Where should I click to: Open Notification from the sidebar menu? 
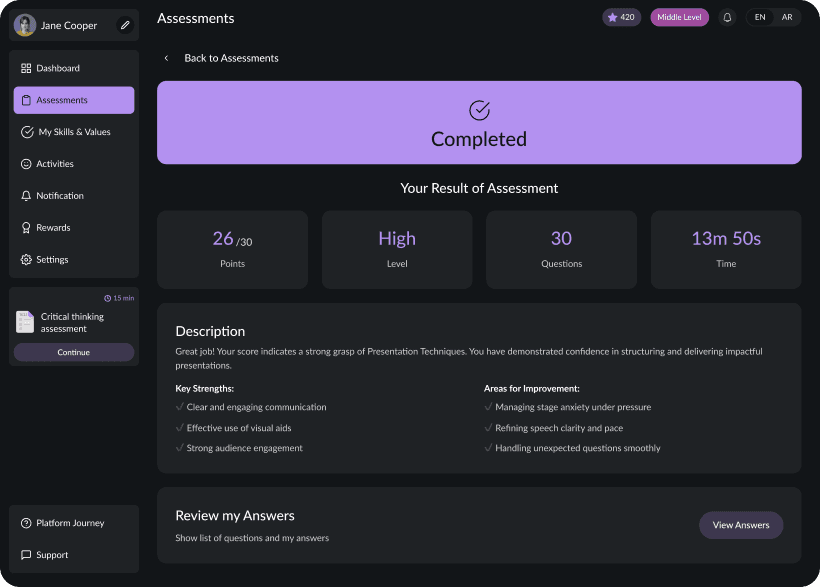pos(60,196)
